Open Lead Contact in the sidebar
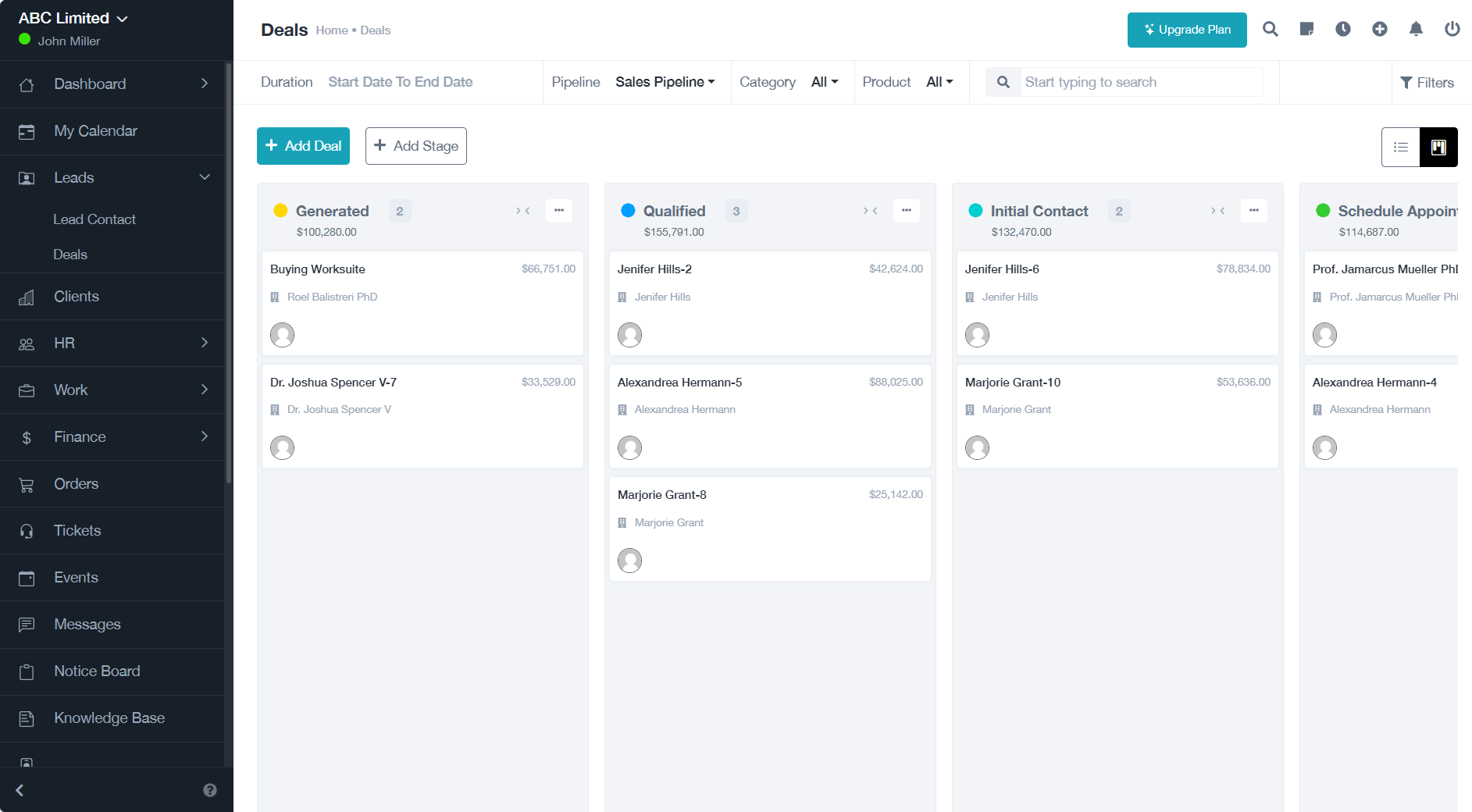 [x=94, y=219]
